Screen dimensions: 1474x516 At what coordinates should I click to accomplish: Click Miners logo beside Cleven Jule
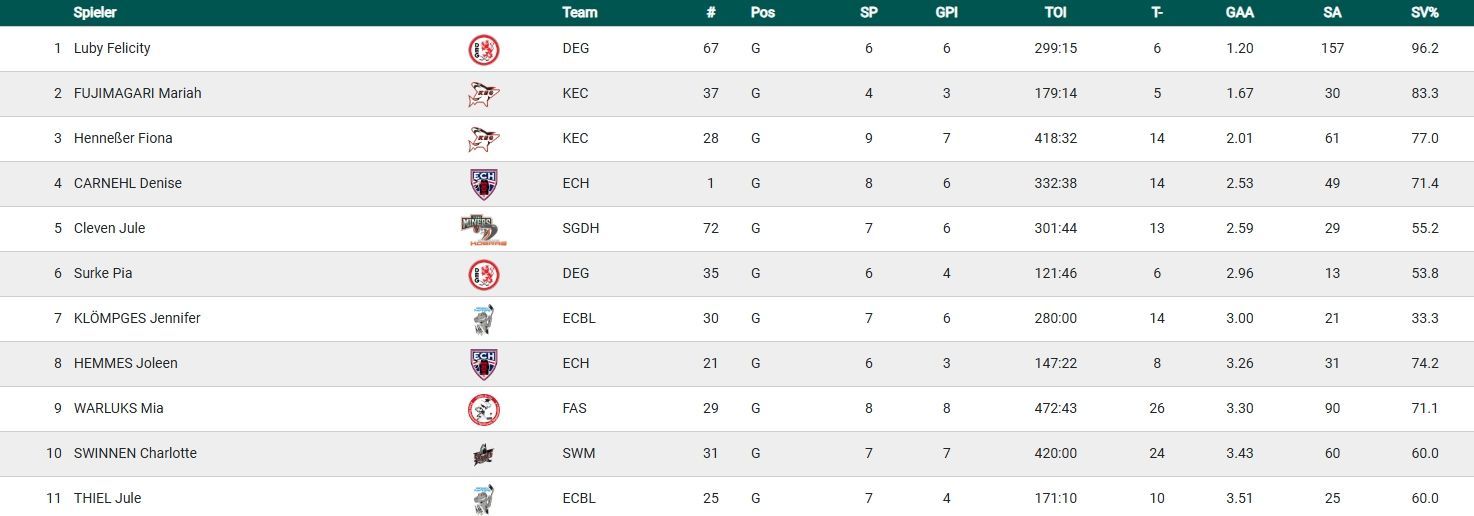[x=484, y=229]
